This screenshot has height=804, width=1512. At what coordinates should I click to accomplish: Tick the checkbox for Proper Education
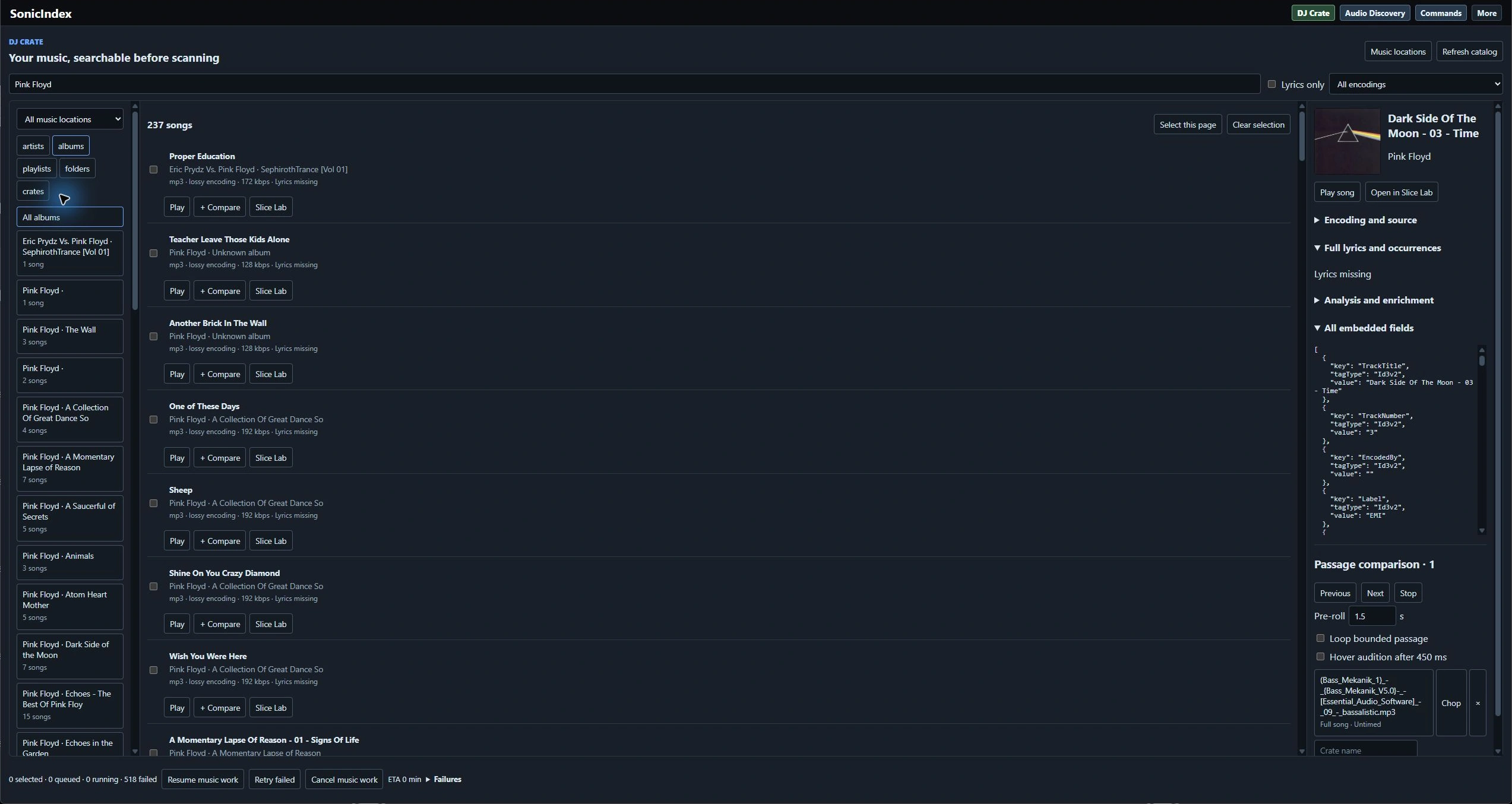(x=153, y=169)
